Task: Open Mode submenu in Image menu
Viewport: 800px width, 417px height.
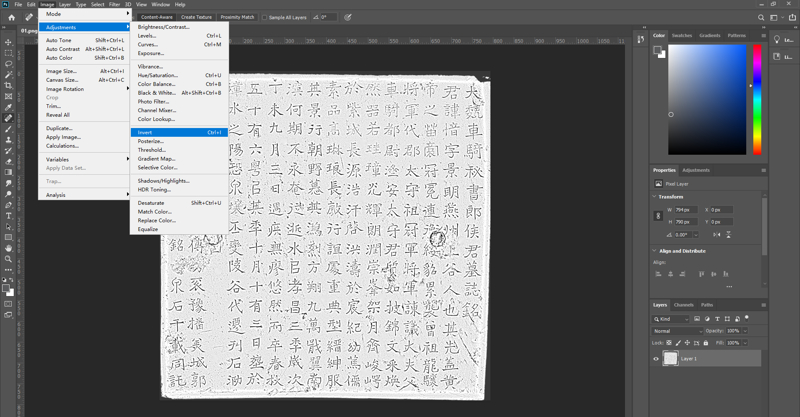Action: (84, 14)
